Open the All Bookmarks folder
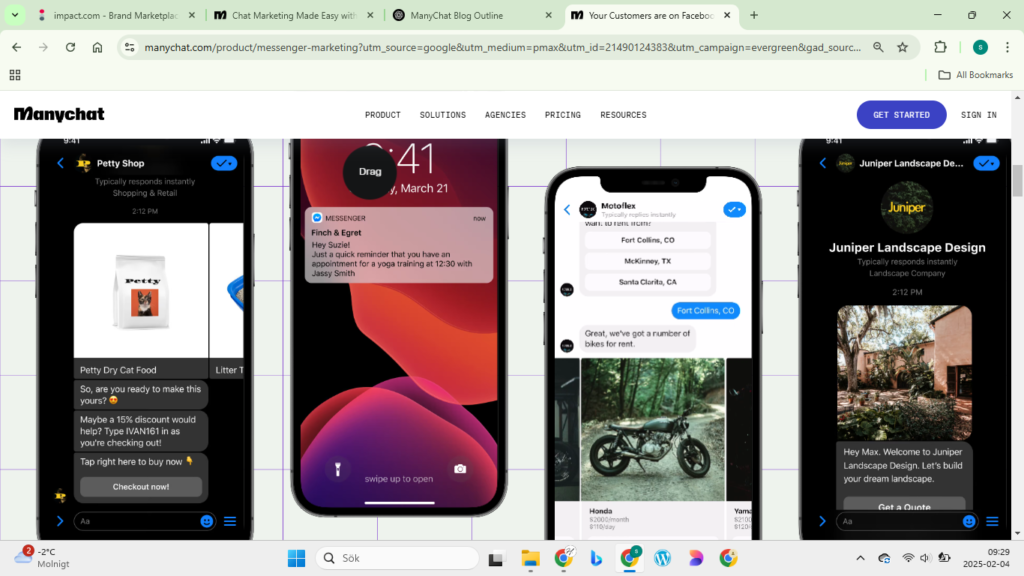The width and height of the screenshot is (1024, 576). 976,75
